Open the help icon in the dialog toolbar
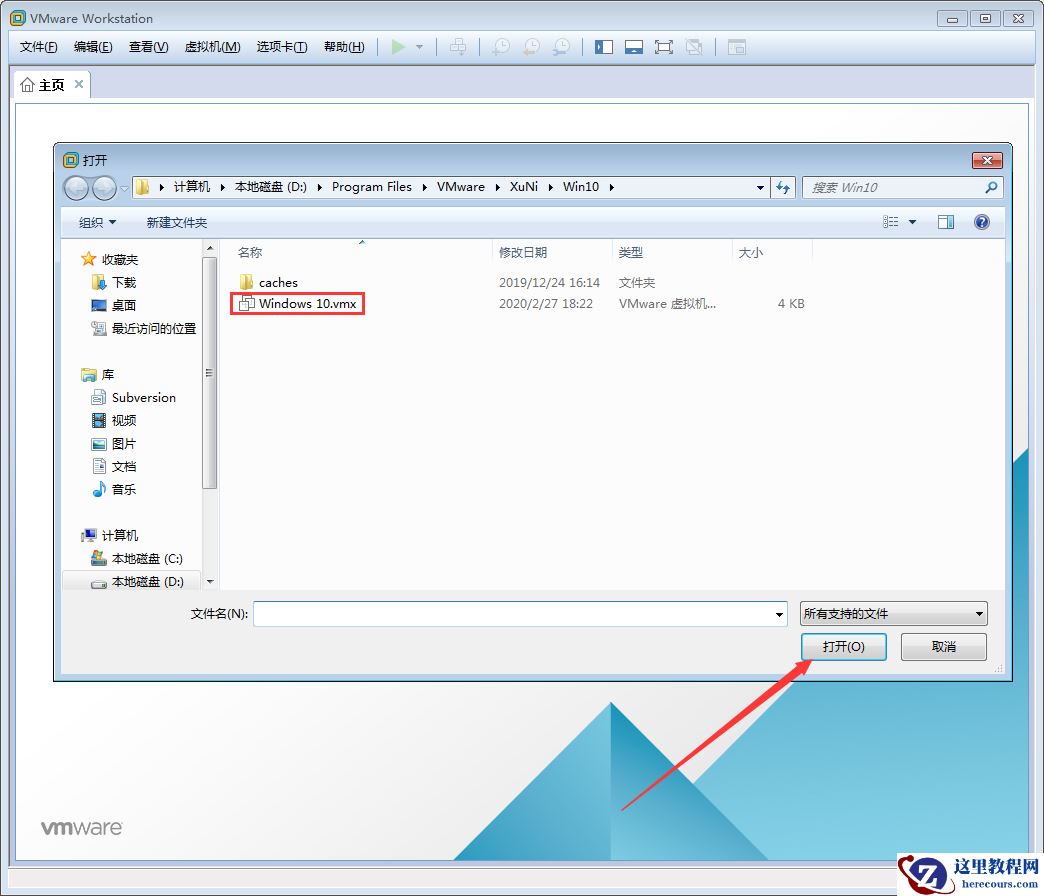Image resolution: width=1044 pixels, height=896 pixels. [982, 221]
